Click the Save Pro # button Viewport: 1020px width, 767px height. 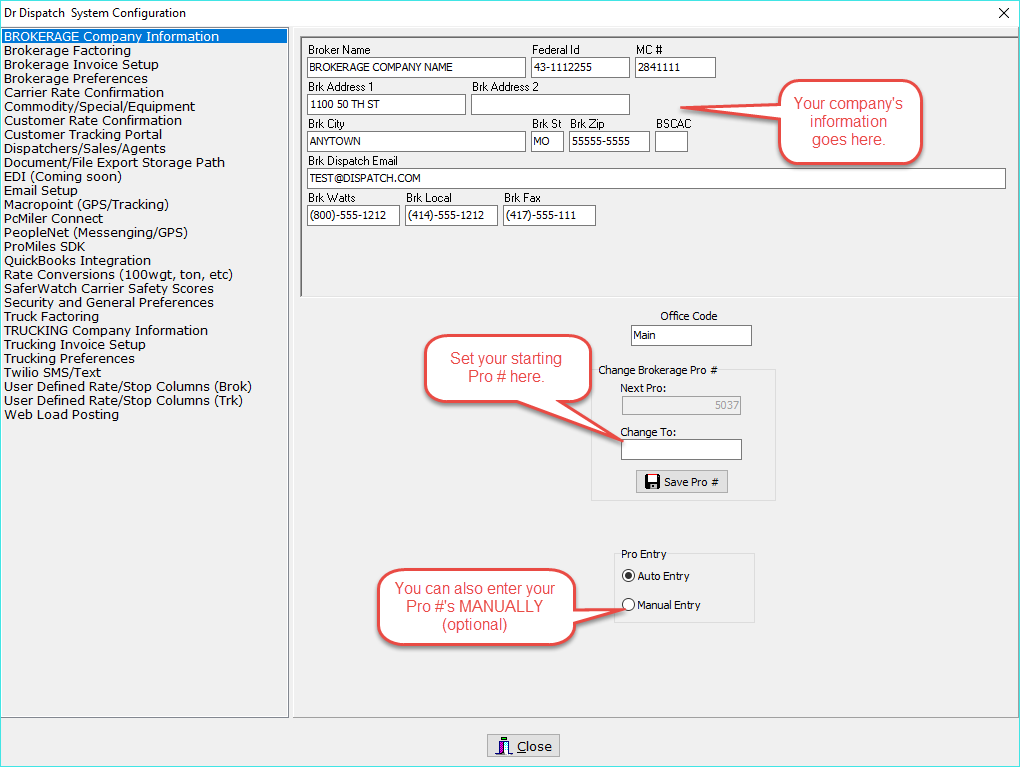tap(682, 481)
